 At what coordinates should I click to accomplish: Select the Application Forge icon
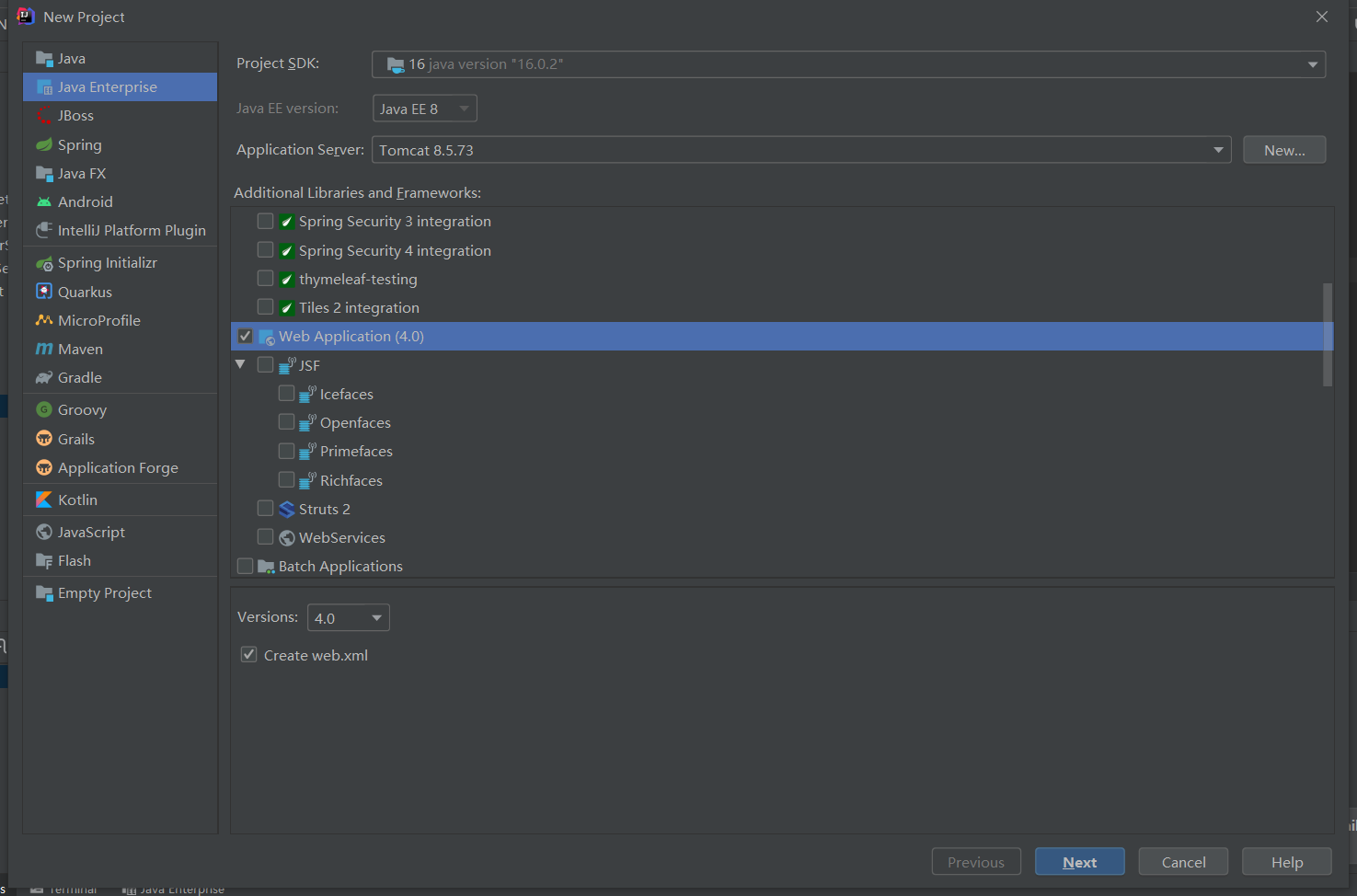44,467
